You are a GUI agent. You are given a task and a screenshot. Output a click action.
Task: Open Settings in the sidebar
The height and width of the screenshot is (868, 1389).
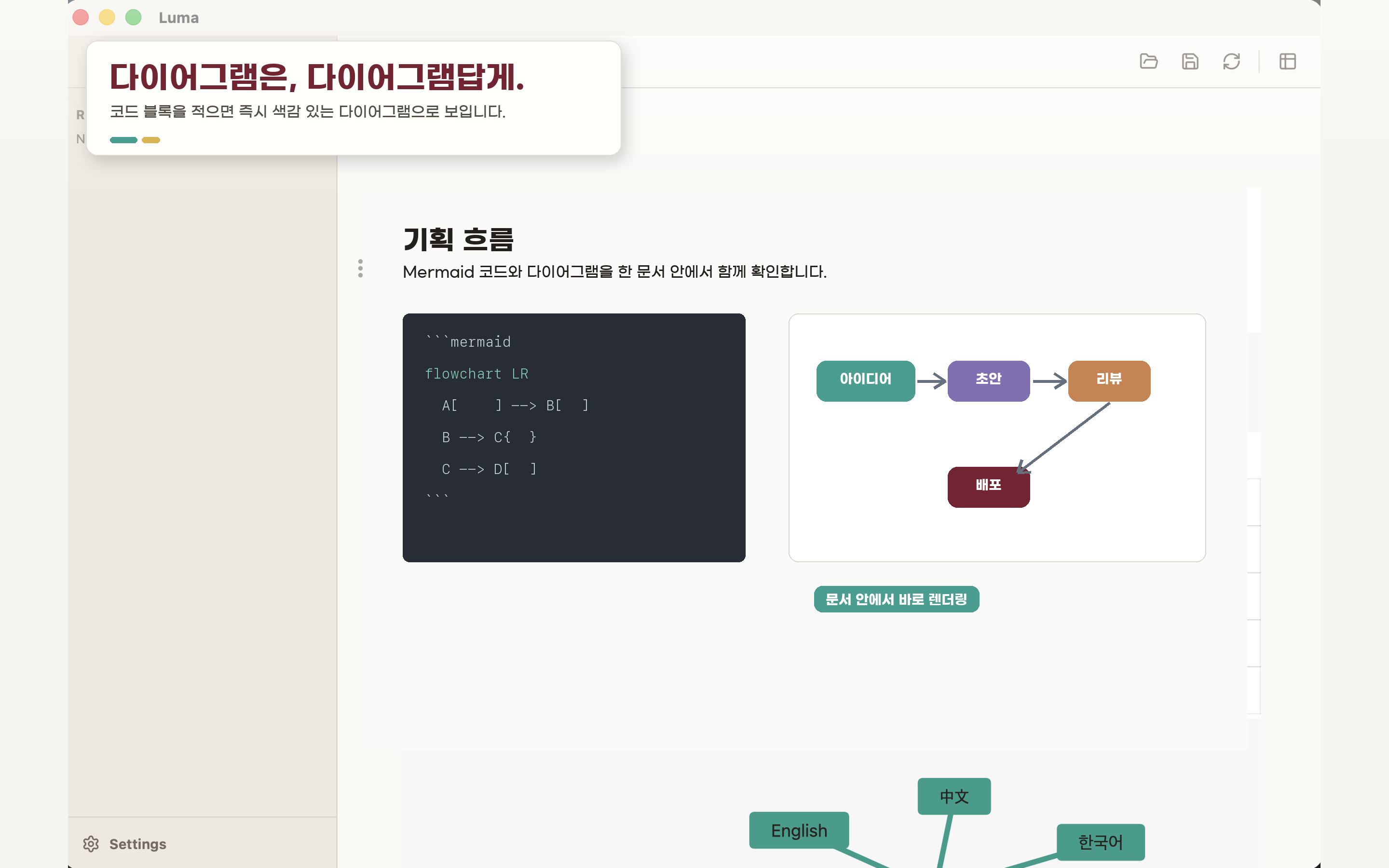pos(137,844)
